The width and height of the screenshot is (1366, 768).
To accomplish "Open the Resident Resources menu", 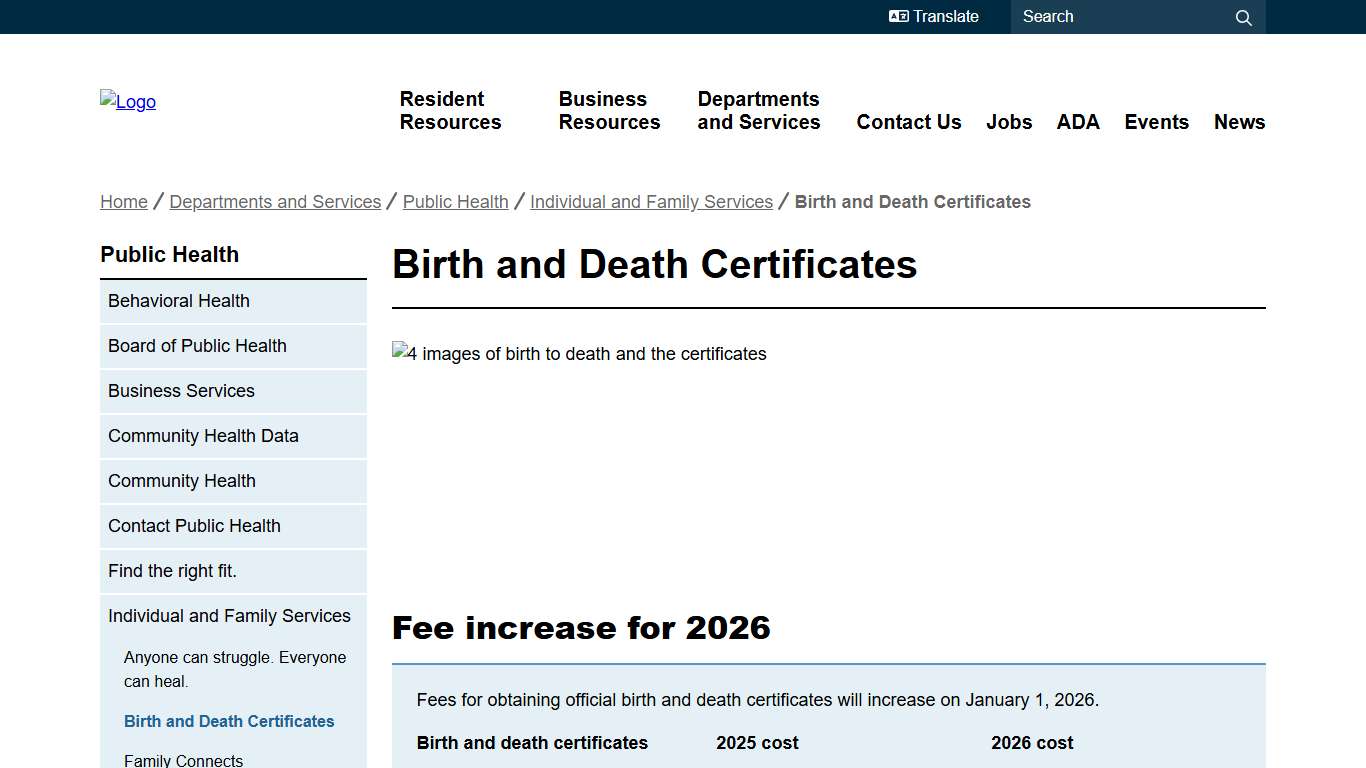I will pos(450,111).
